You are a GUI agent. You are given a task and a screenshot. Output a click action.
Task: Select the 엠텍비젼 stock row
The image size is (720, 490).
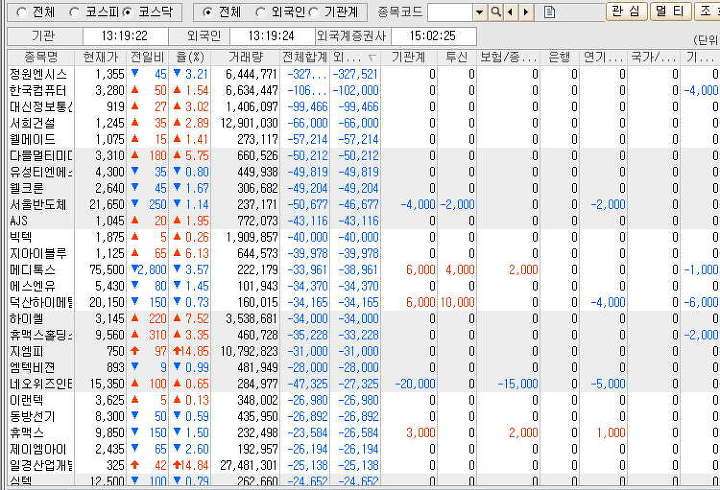click(x=364, y=367)
